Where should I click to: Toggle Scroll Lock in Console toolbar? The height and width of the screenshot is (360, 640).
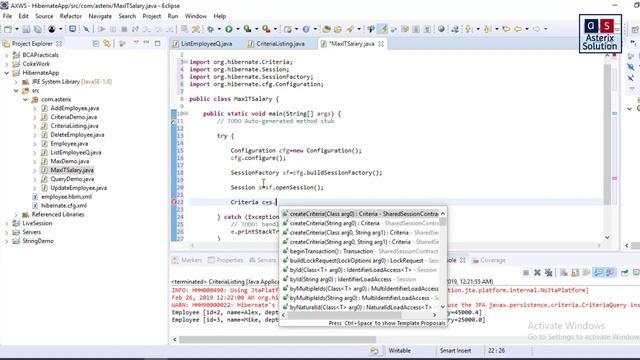[575, 273]
